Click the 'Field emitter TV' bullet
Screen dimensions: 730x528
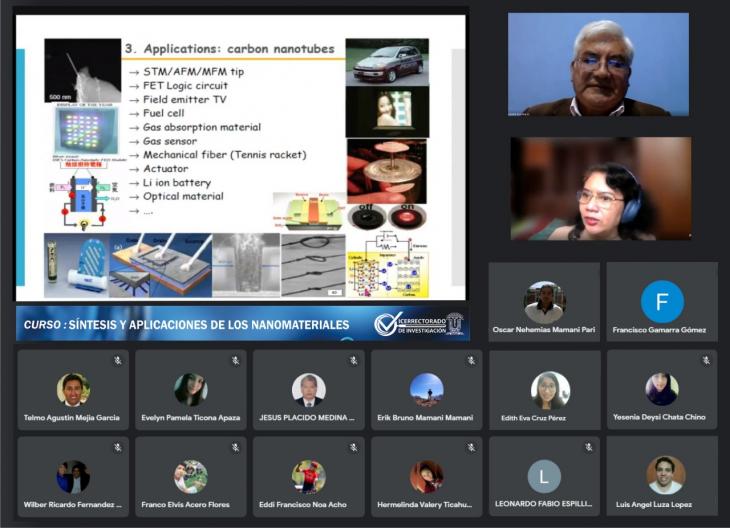click(x=184, y=100)
